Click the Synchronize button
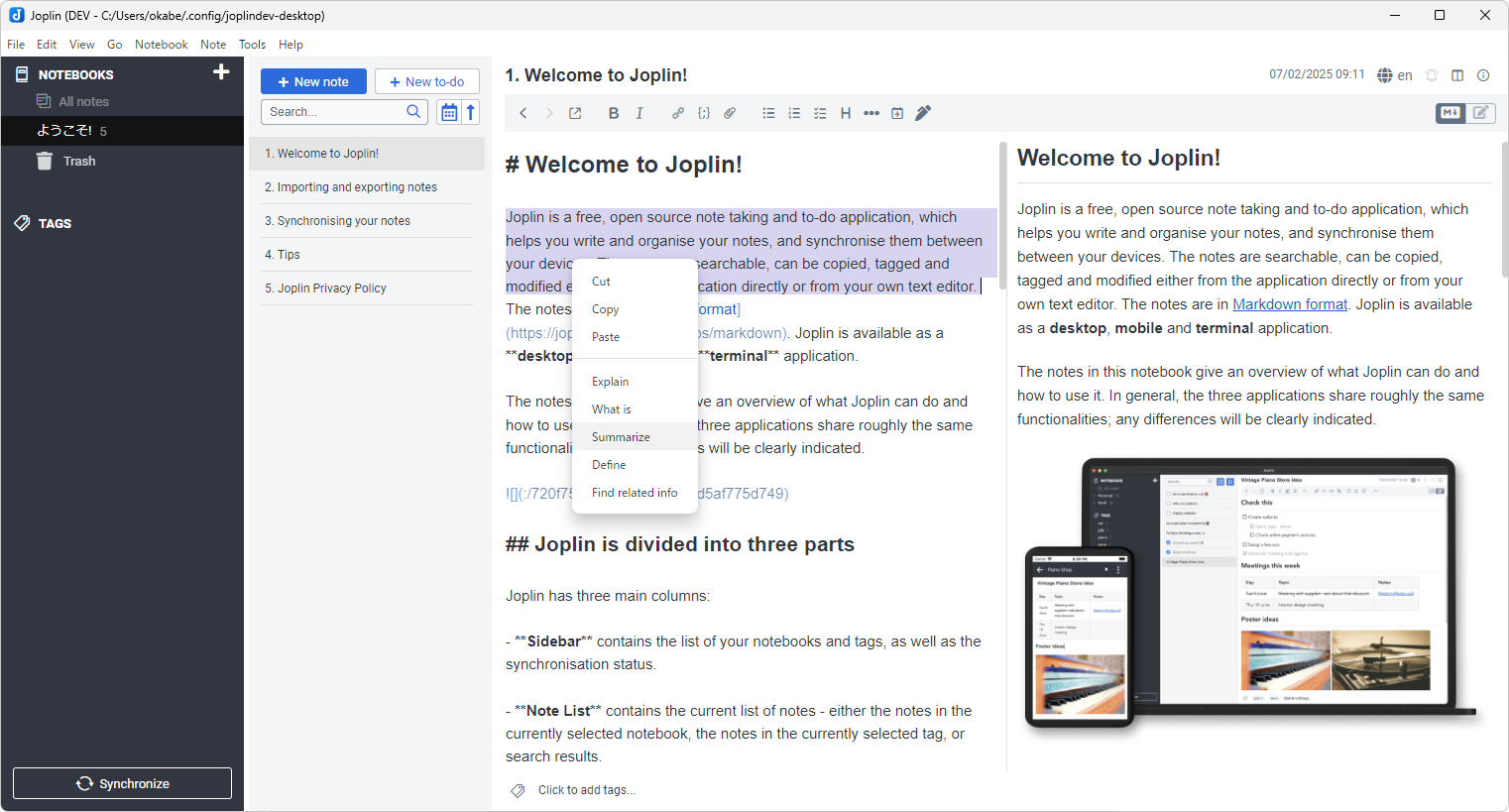 coord(122,783)
